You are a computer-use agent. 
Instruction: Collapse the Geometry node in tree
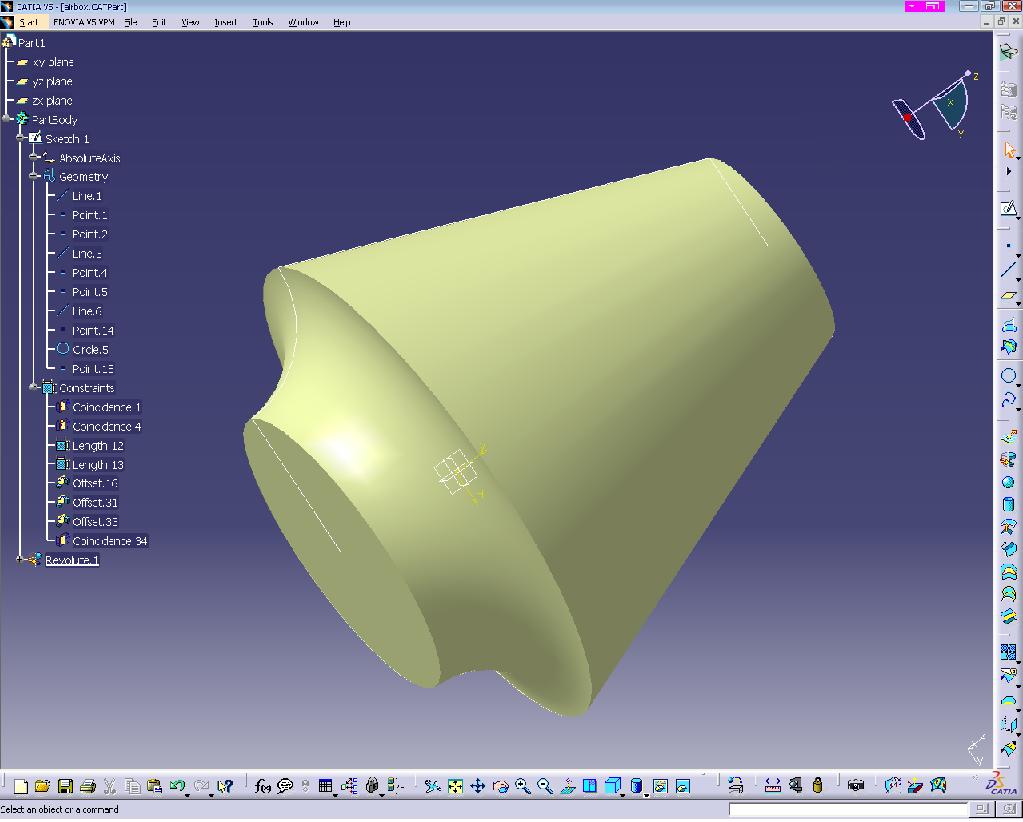(x=34, y=177)
